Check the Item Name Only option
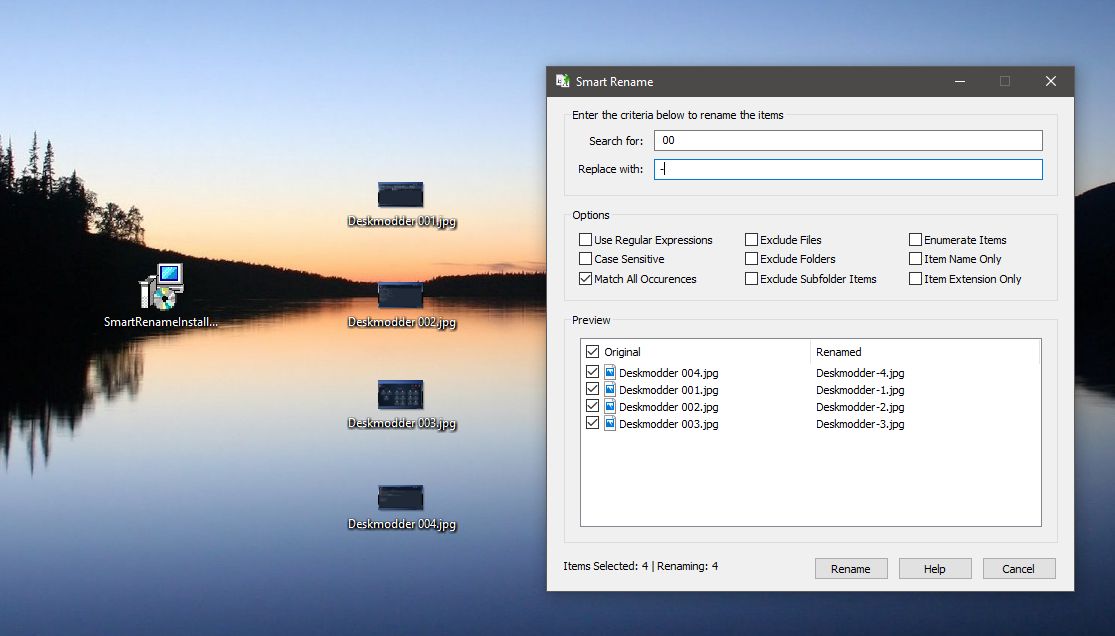Image resolution: width=1115 pixels, height=636 pixels. pos(915,259)
